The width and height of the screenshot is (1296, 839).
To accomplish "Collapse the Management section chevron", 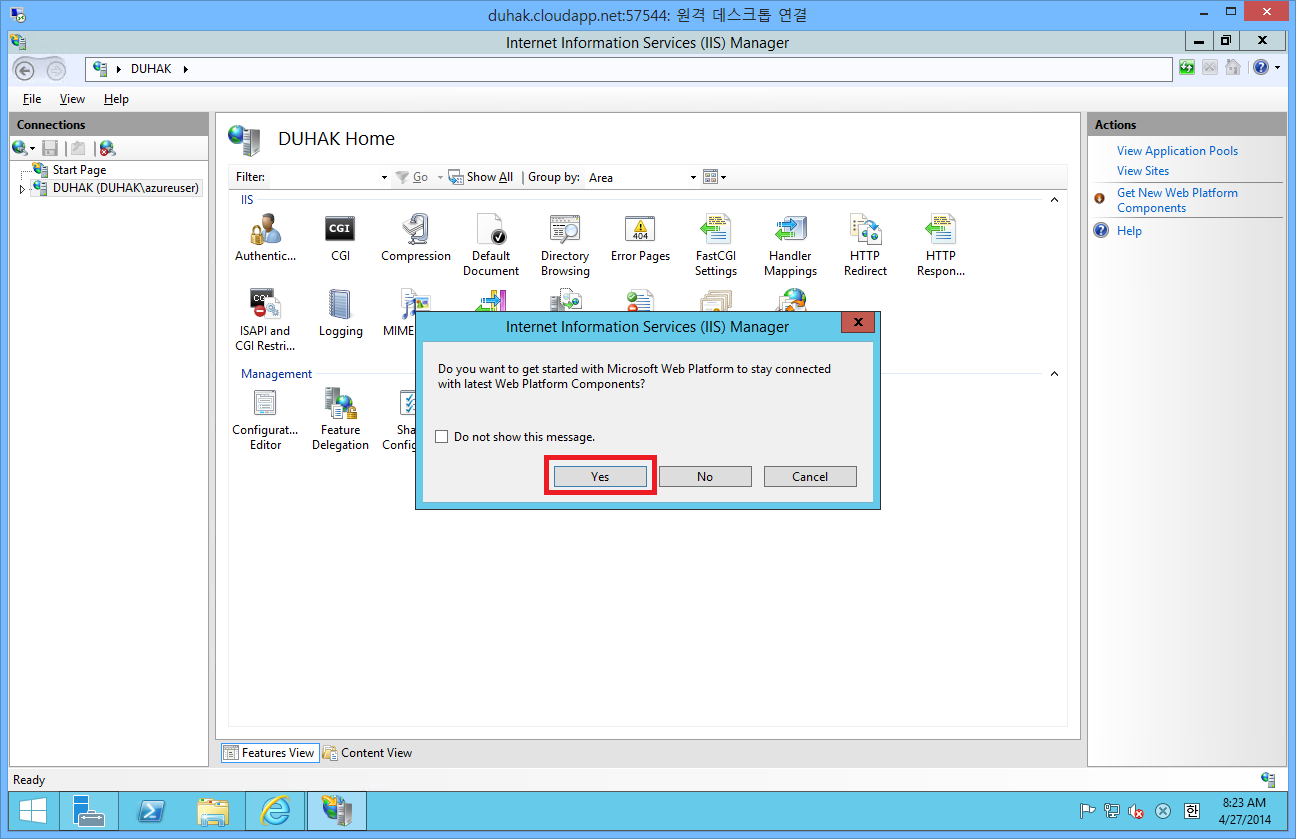I will pyautogui.click(x=1054, y=374).
